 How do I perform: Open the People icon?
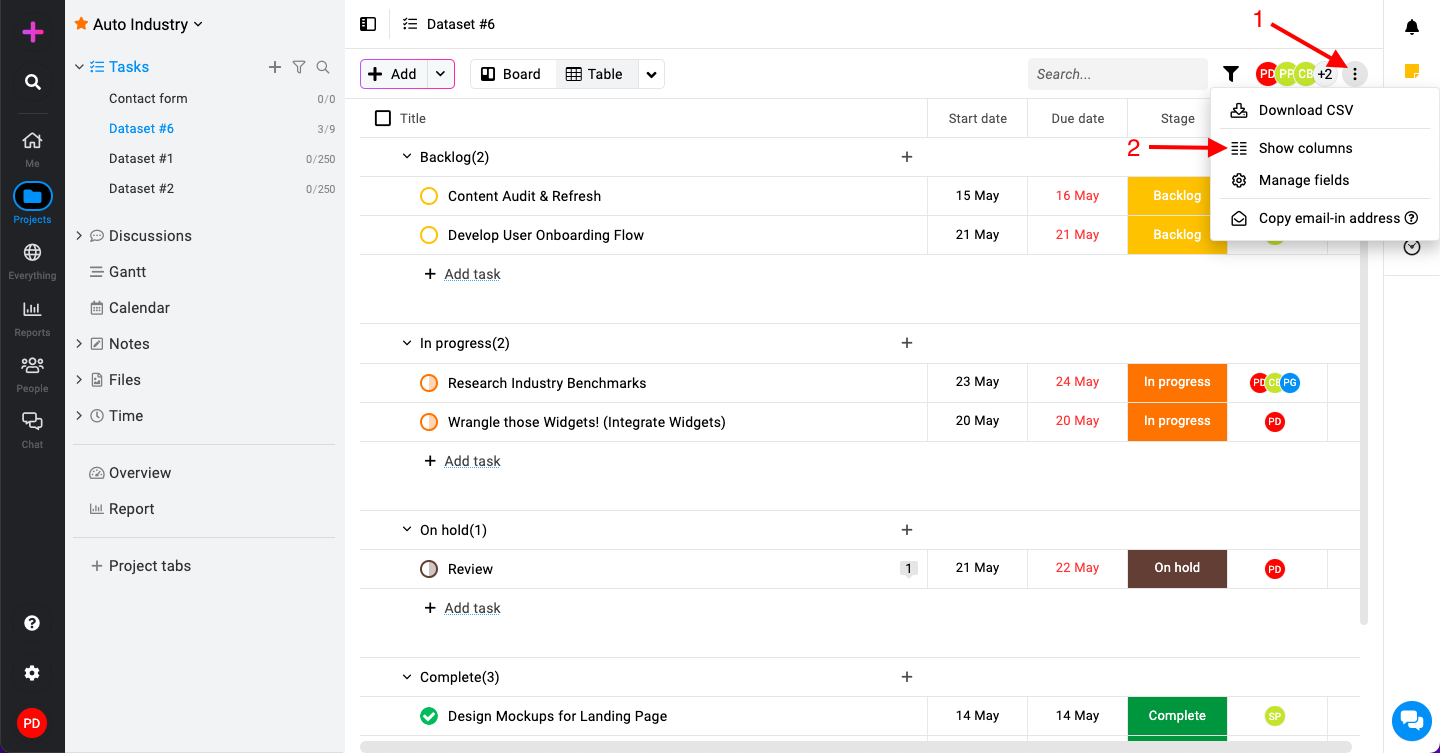(x=33, y=365)
